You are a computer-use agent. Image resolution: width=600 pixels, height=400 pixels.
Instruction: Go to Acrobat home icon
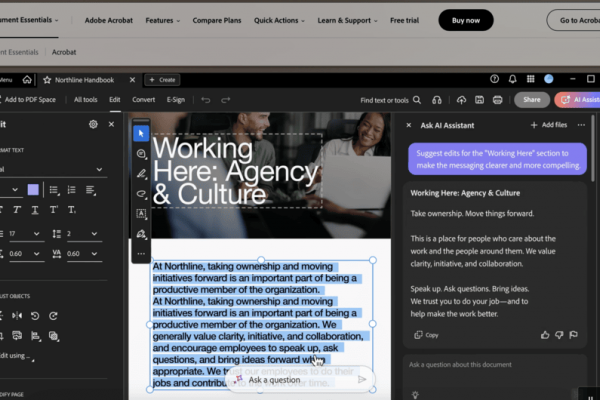click(27, 80)
